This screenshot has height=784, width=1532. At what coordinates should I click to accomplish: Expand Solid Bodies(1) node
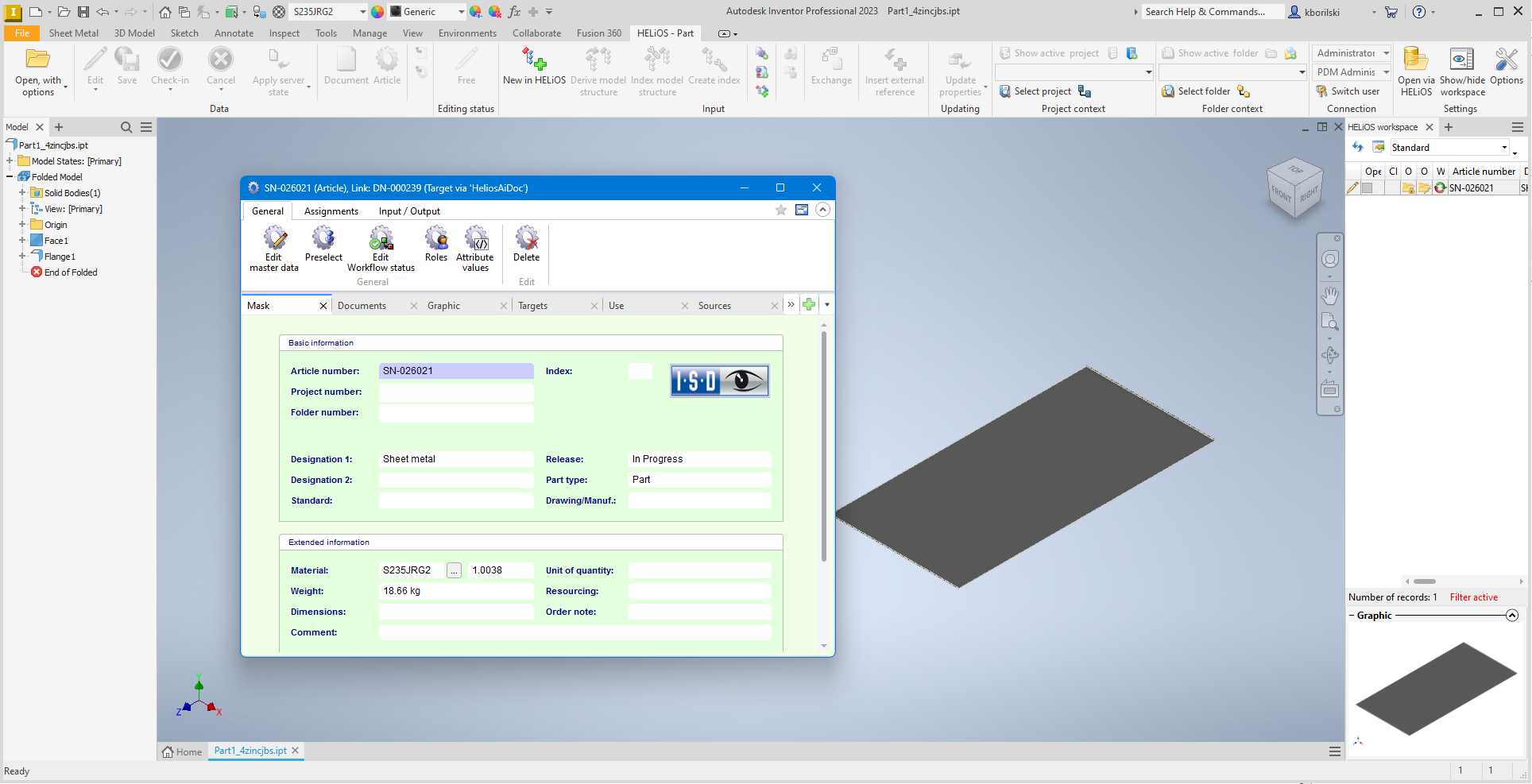[22, 193]
